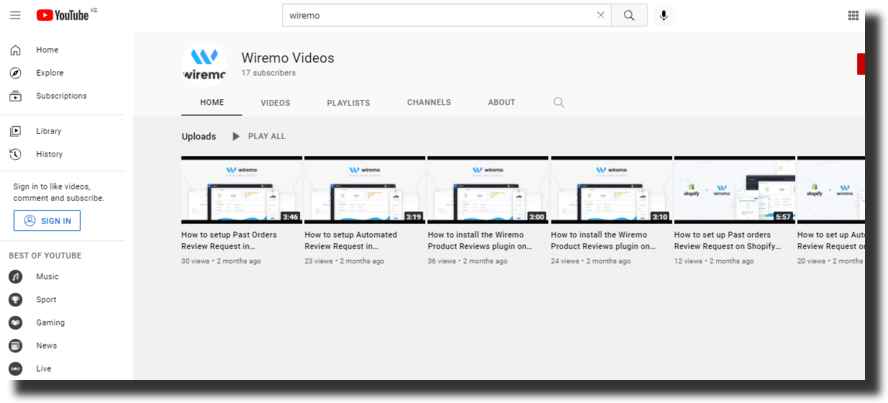
Task: Click the Sport trophy icon
Action: [x=15, y=300]
